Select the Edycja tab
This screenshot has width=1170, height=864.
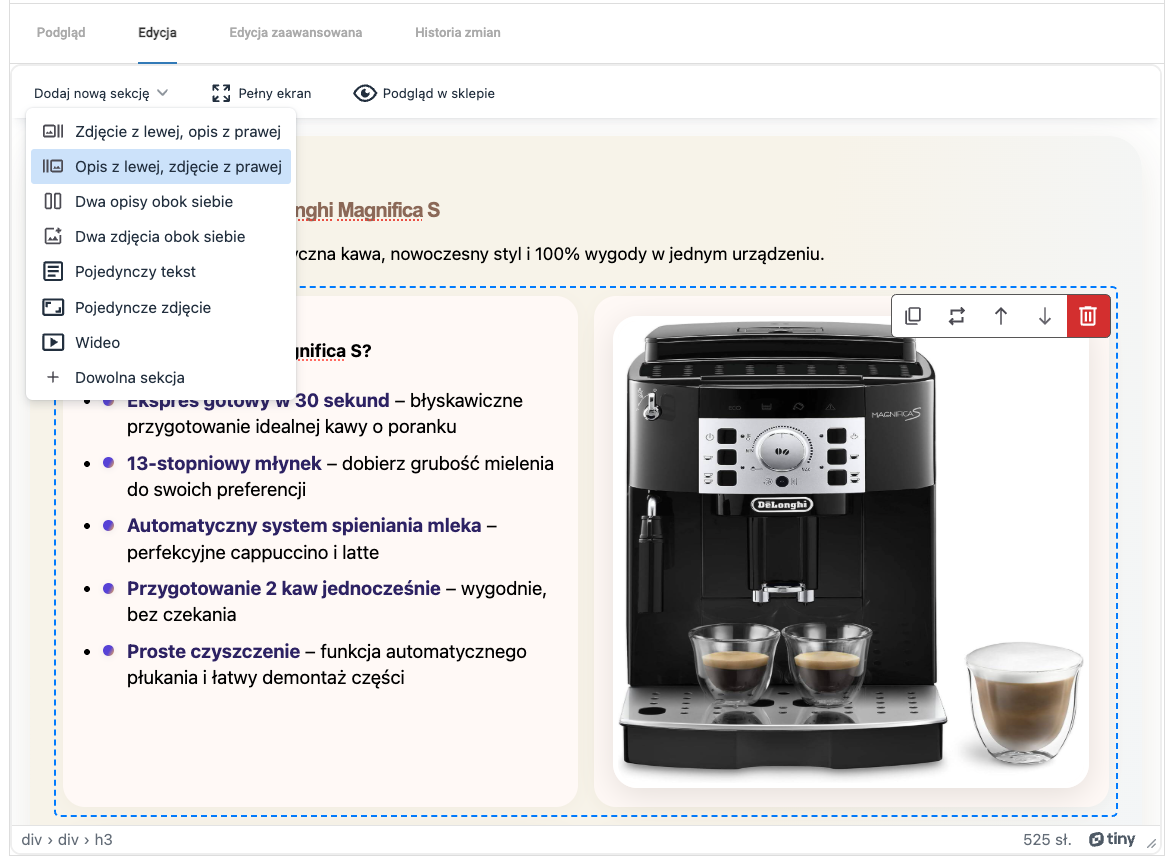(x=157, y=33)
